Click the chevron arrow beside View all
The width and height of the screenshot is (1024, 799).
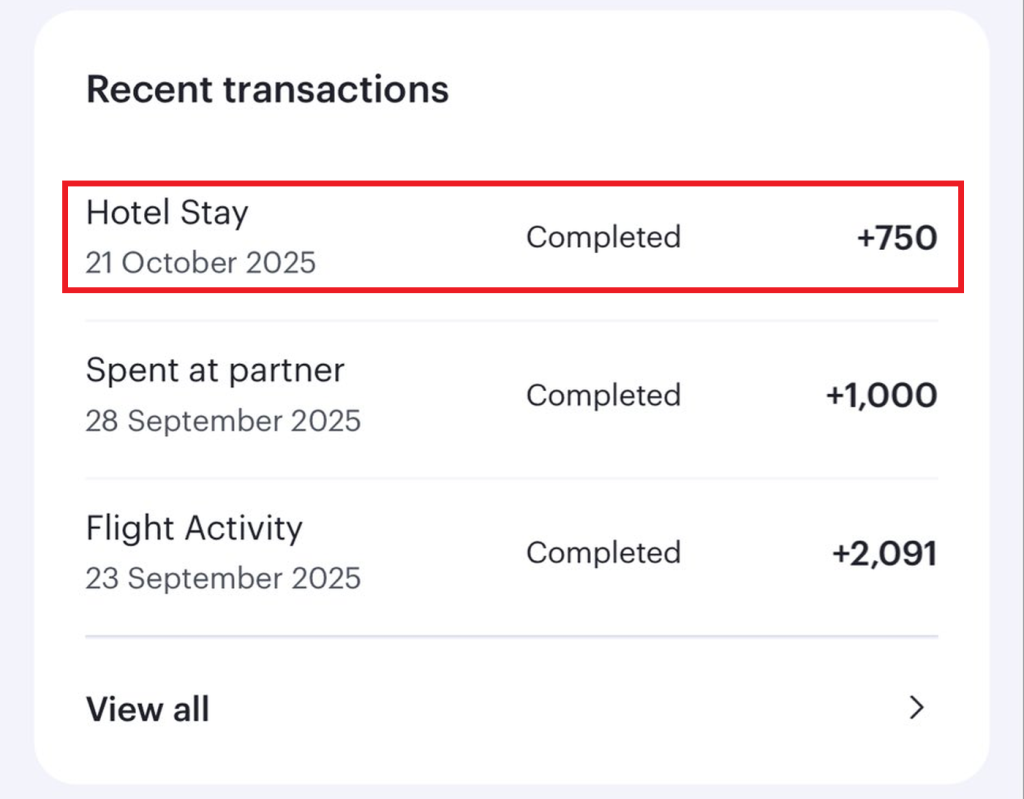tap(916, 709)
